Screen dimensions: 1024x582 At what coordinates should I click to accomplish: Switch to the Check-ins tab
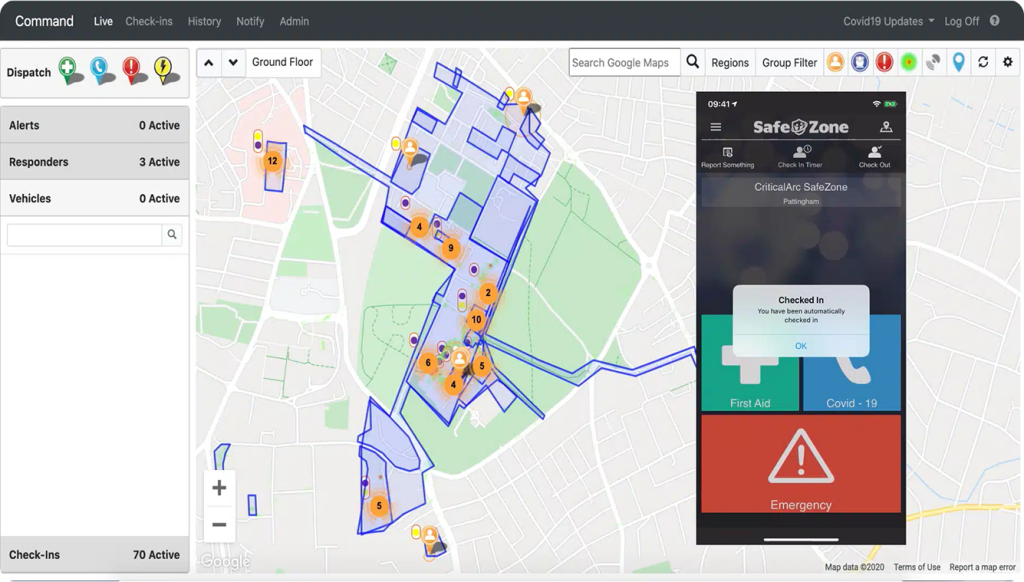pos(149,21)
